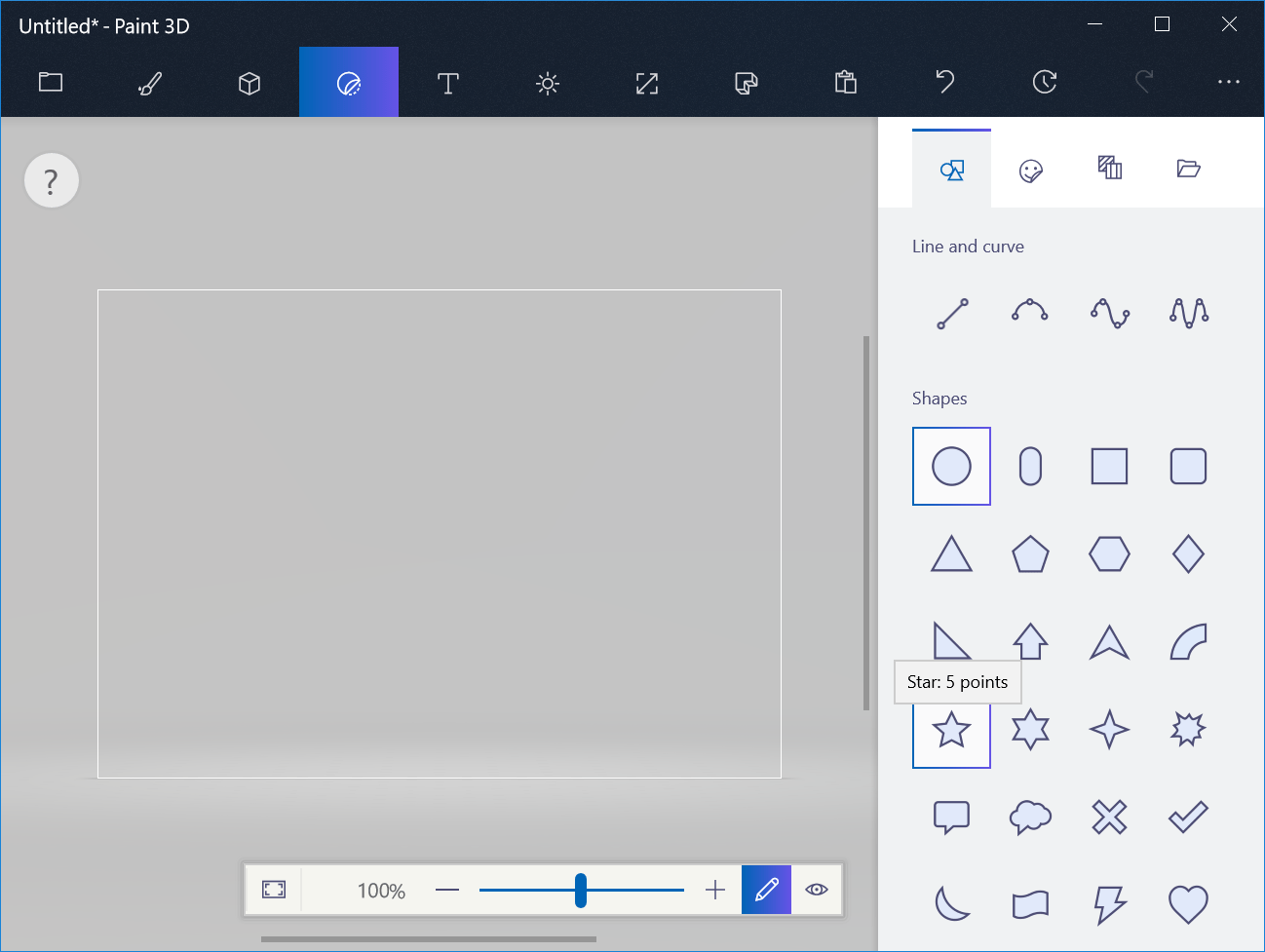Click the Undo icon
The width and height of the screenshot is (1265, 952).
pos(943,83)
